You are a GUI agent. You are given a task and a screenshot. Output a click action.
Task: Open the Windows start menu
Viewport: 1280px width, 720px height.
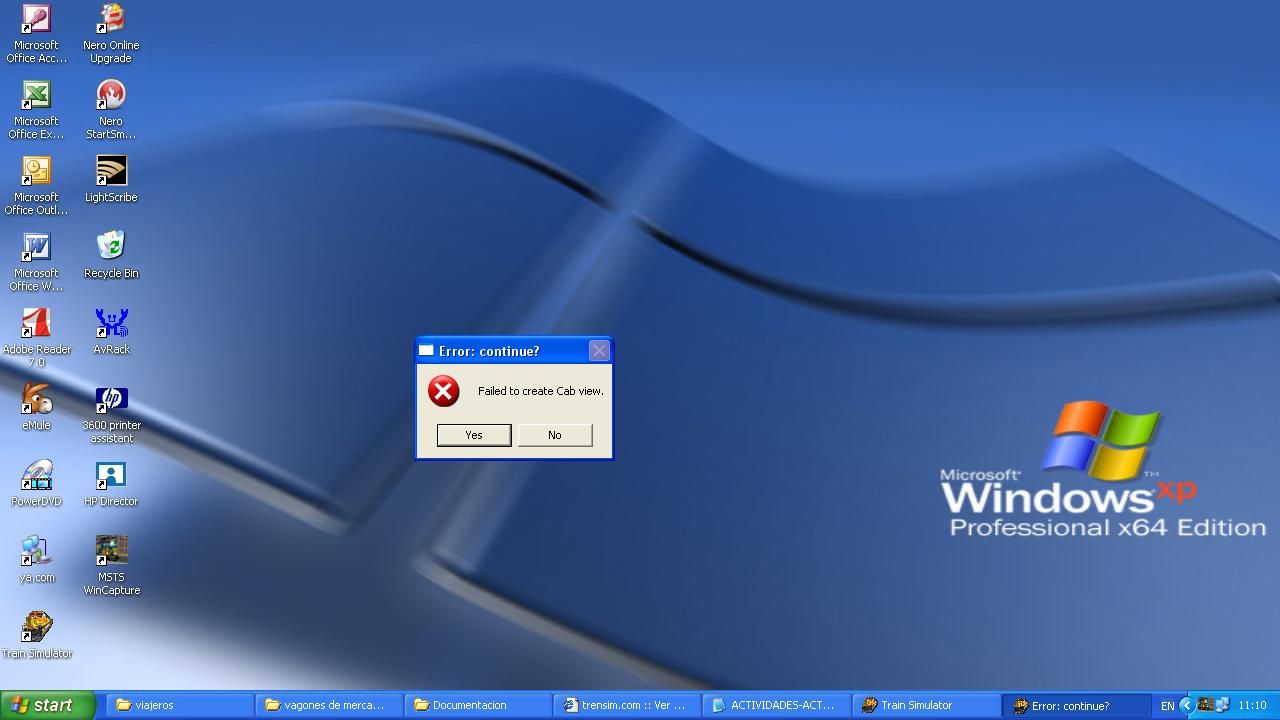(x=47, y=705)
